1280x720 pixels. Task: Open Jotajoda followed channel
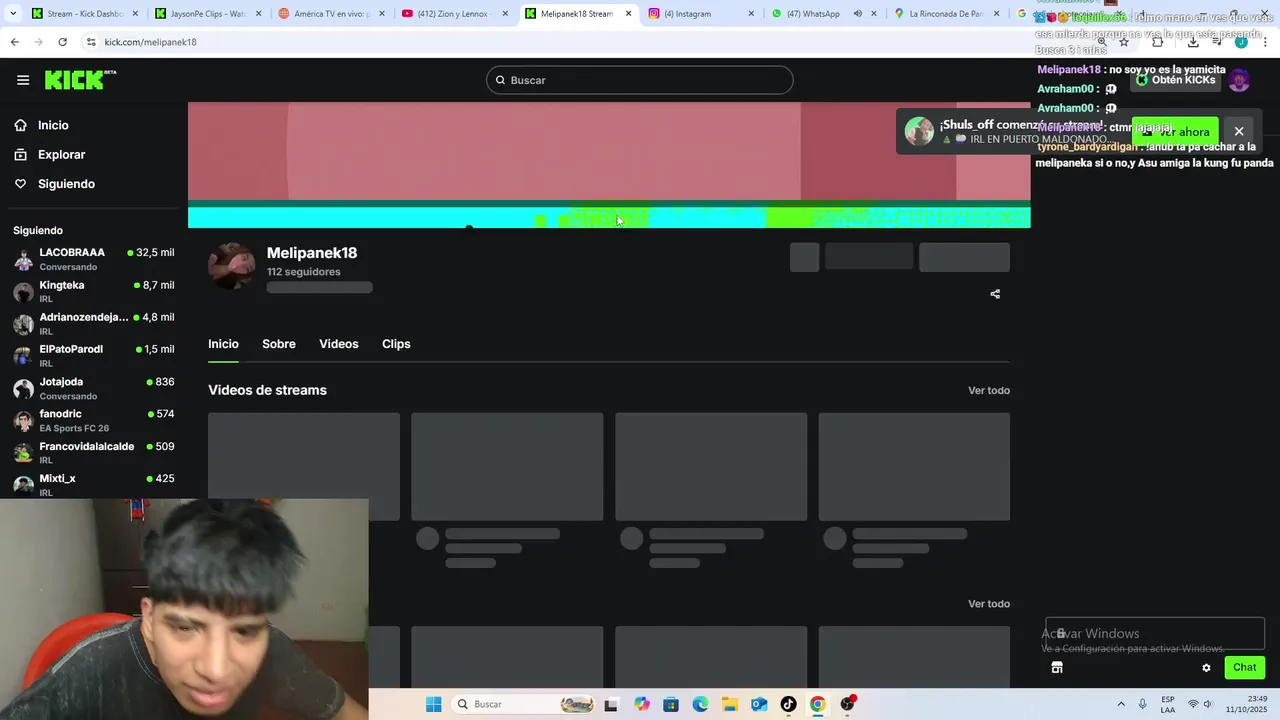[94, 388]
